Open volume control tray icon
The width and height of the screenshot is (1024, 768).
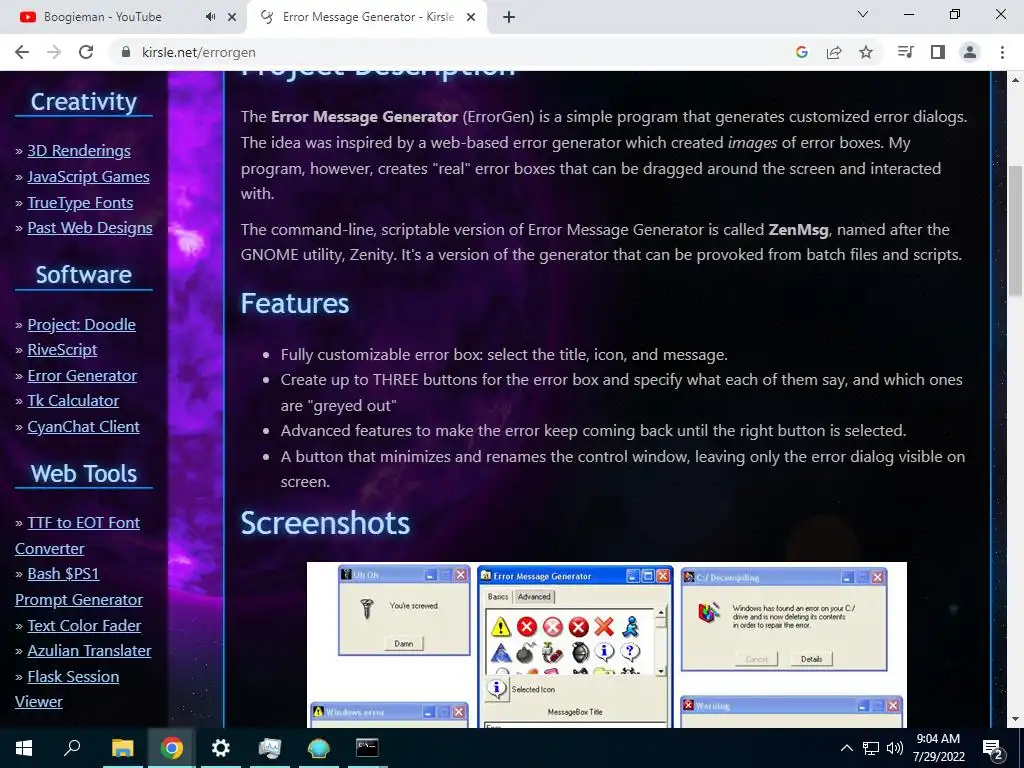click(894, 748)
